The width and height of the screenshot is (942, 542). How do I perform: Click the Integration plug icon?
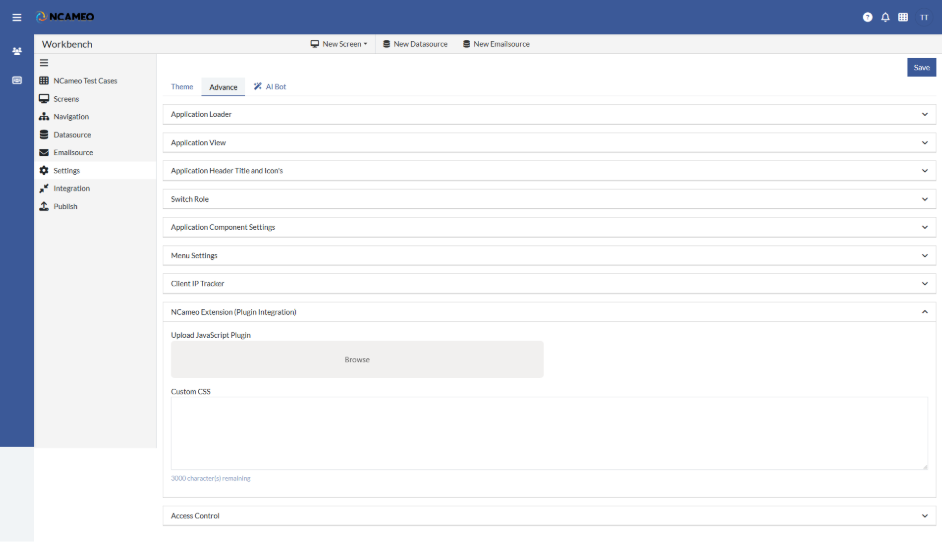(x=44, y=188)
